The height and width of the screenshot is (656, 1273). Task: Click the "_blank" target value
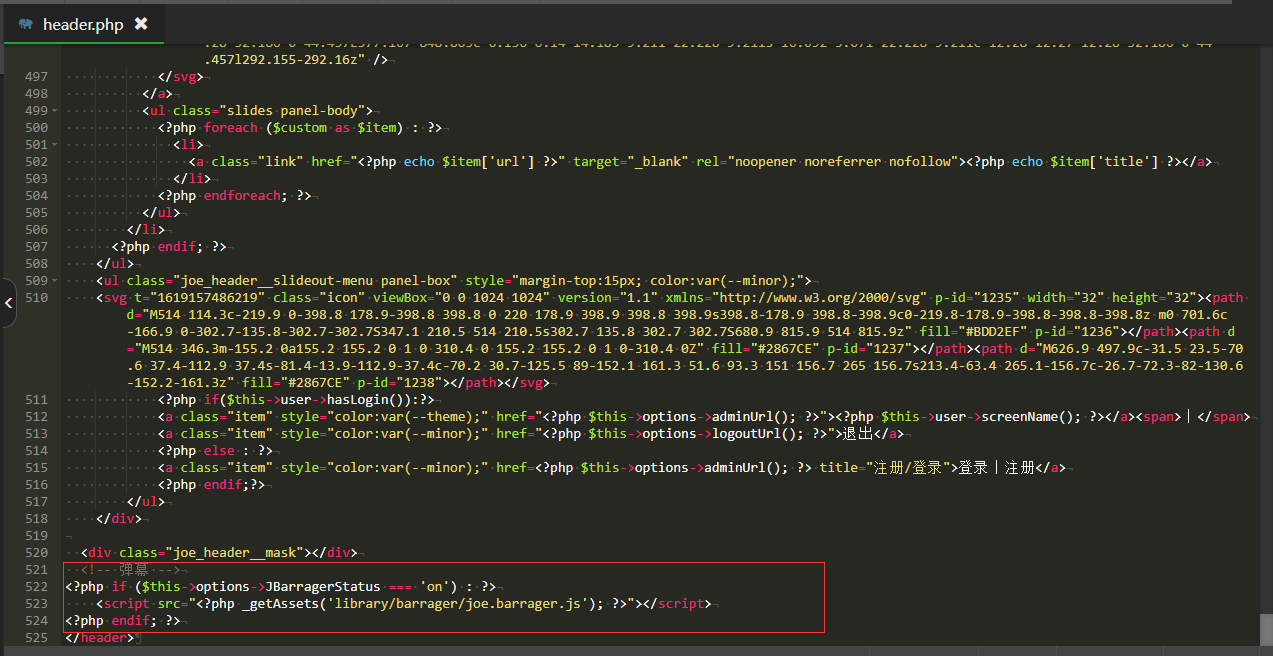point(658,161)
